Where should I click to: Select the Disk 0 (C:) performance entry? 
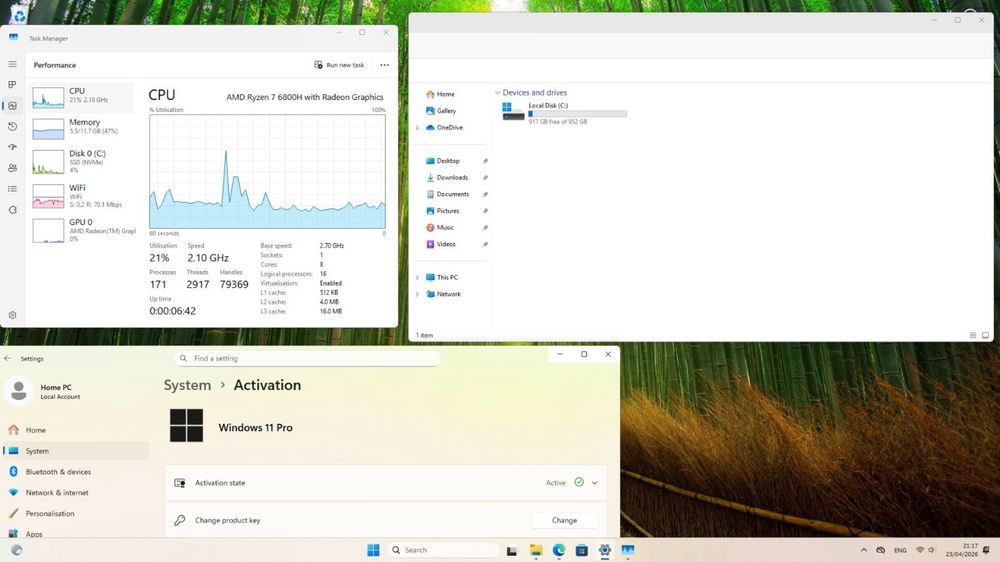[x=82, y=161]
